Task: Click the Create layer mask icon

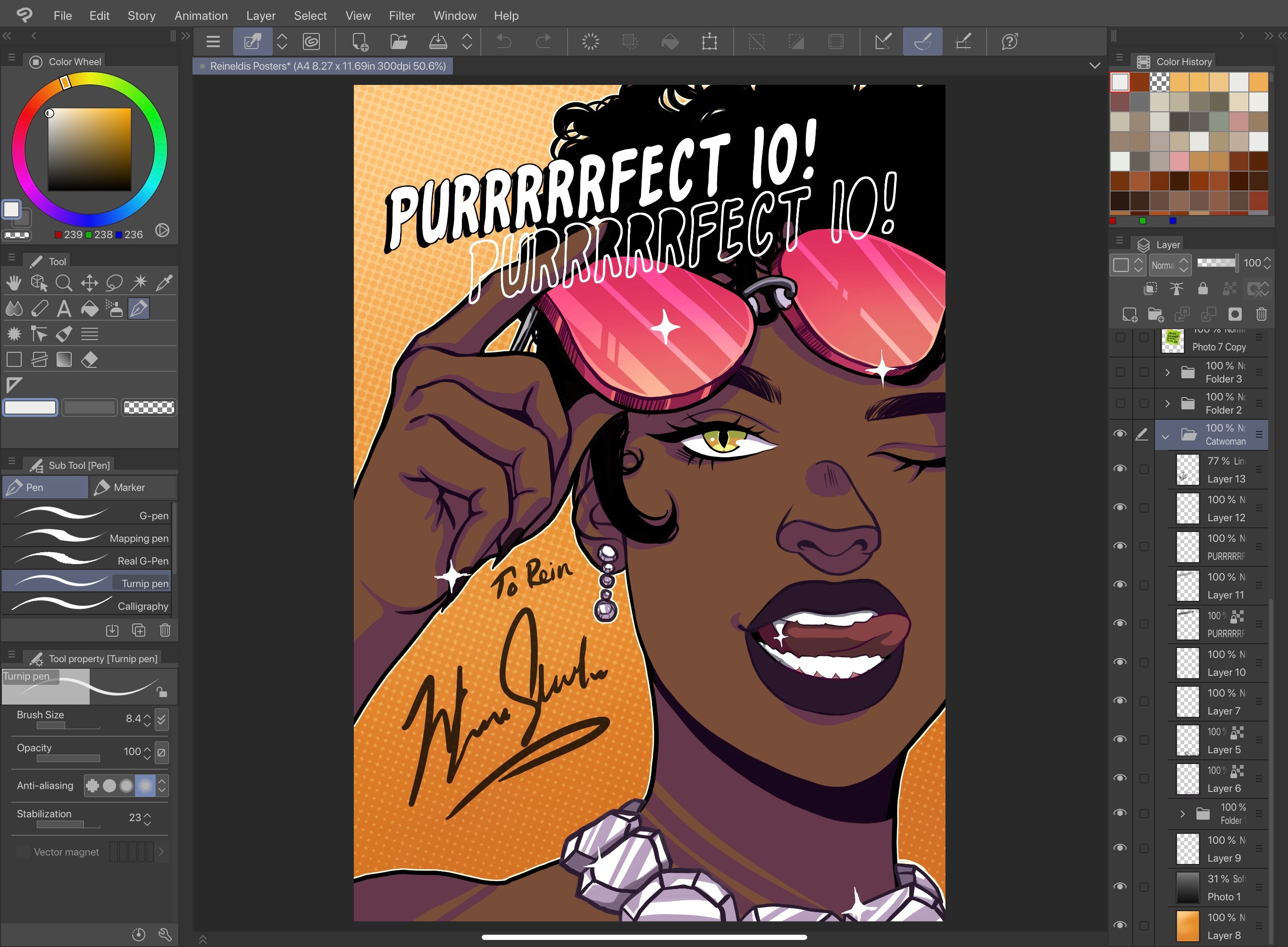Action: pyautogui.click(x=1235, y=314)
